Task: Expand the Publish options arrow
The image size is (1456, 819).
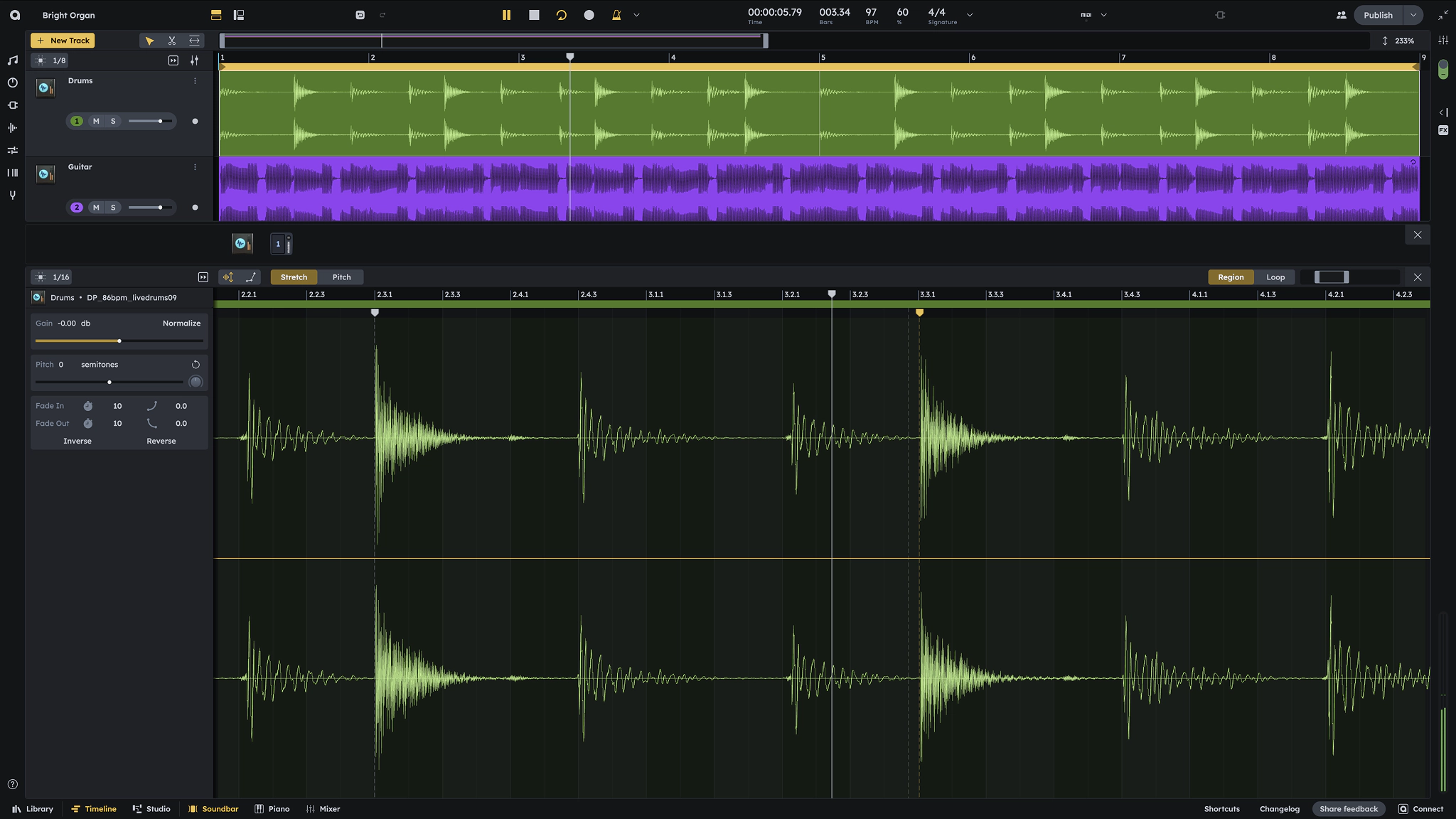Action: pos(1413,15)
